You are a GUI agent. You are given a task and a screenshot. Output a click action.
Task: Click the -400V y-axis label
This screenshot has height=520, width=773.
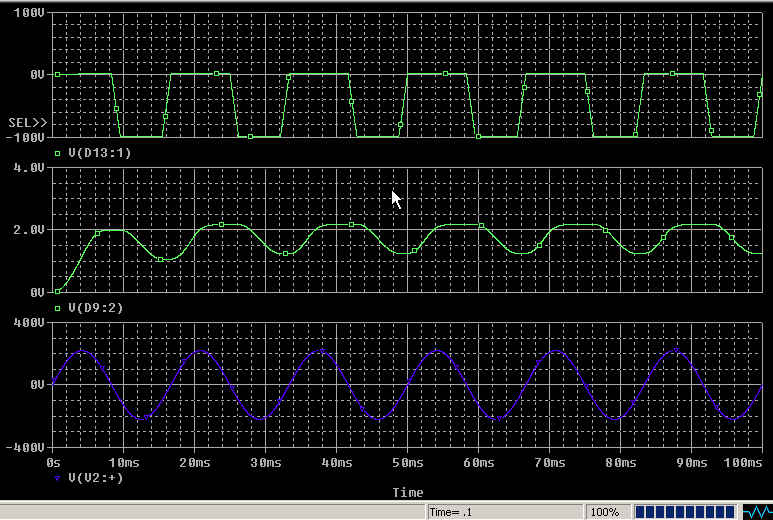(24, 447)
